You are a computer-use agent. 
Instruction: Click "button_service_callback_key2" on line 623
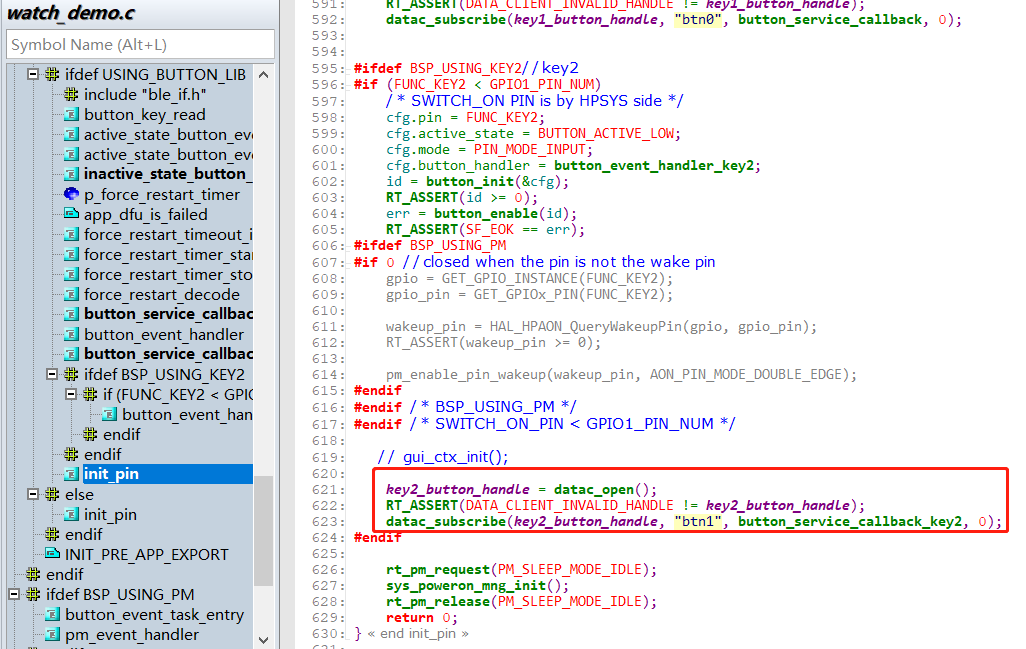[x=850, y=521]
